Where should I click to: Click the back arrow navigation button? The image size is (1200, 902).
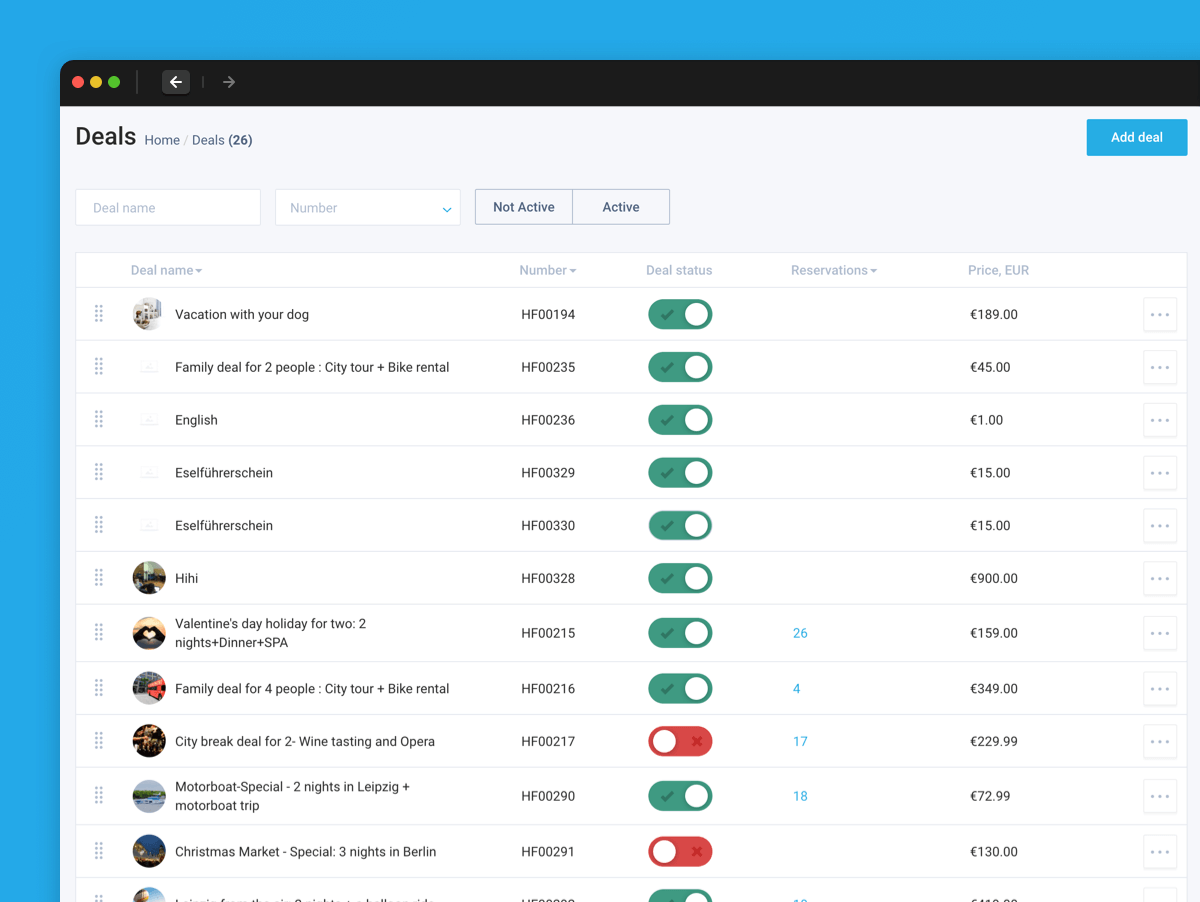[x=176, y=82]
